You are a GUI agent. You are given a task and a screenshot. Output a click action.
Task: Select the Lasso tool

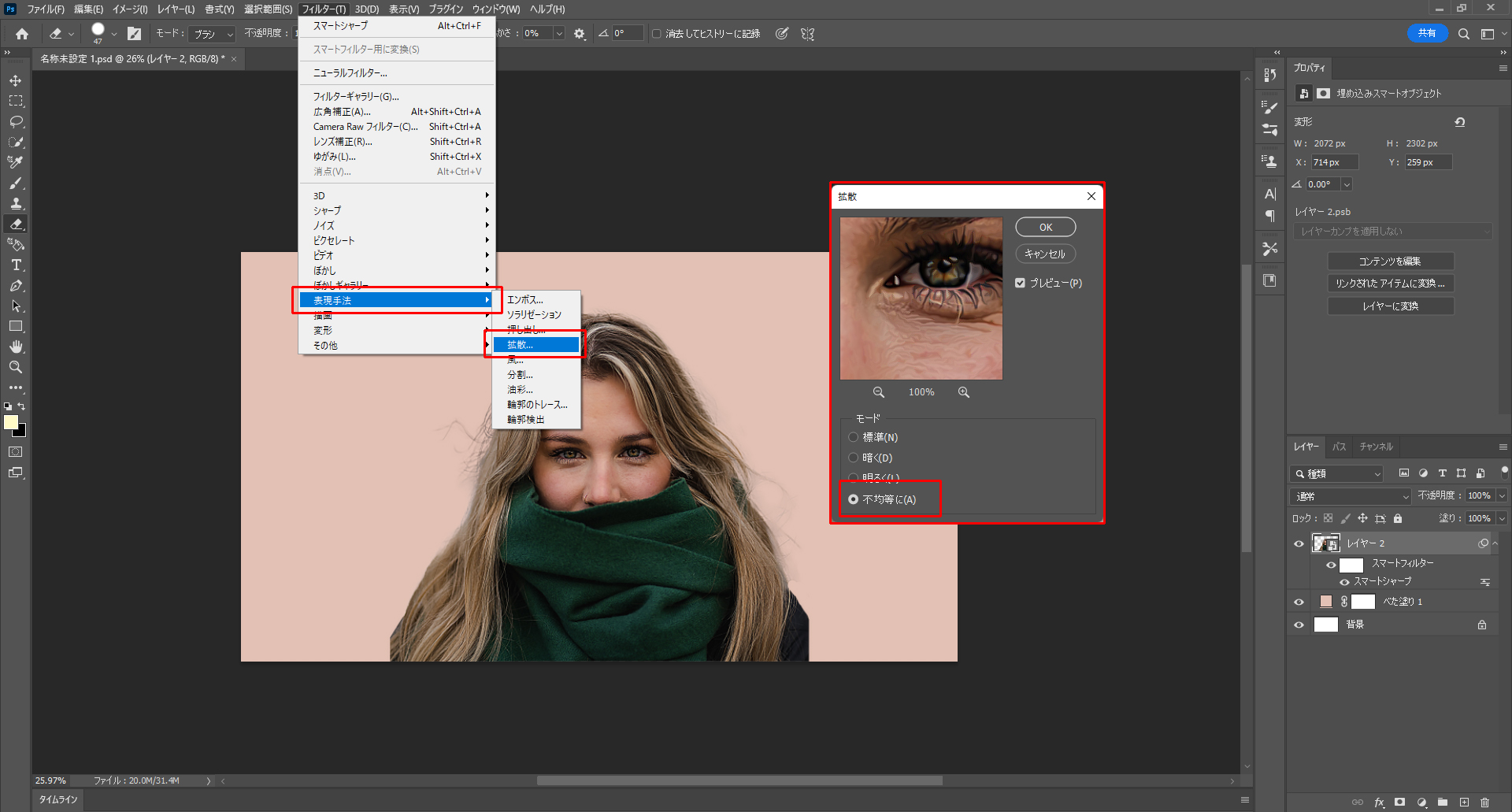click(x=16, y=122)
